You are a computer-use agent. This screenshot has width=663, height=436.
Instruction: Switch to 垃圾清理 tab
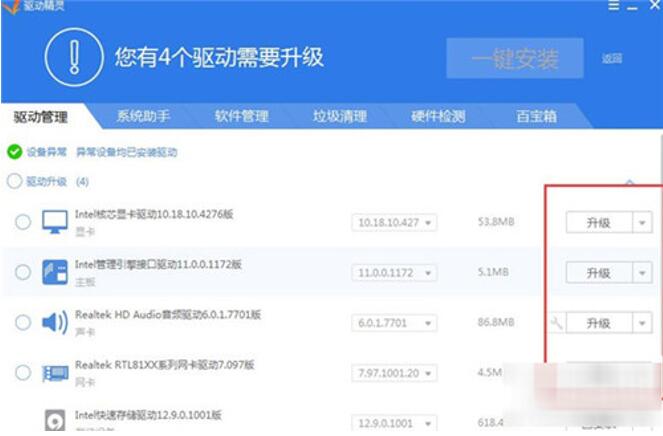(x=340, y=116)
